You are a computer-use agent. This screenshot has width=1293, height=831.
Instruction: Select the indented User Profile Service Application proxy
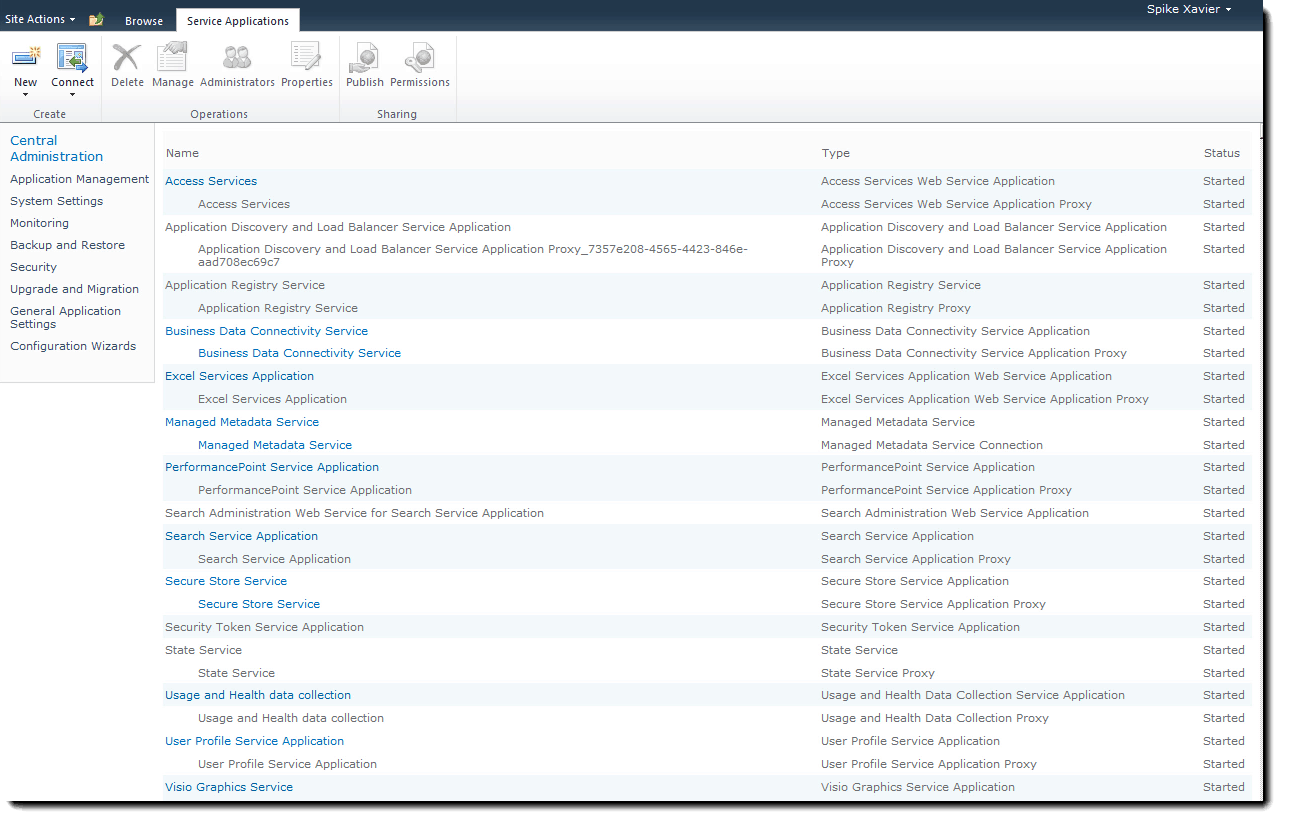click(x=706, y=764)
